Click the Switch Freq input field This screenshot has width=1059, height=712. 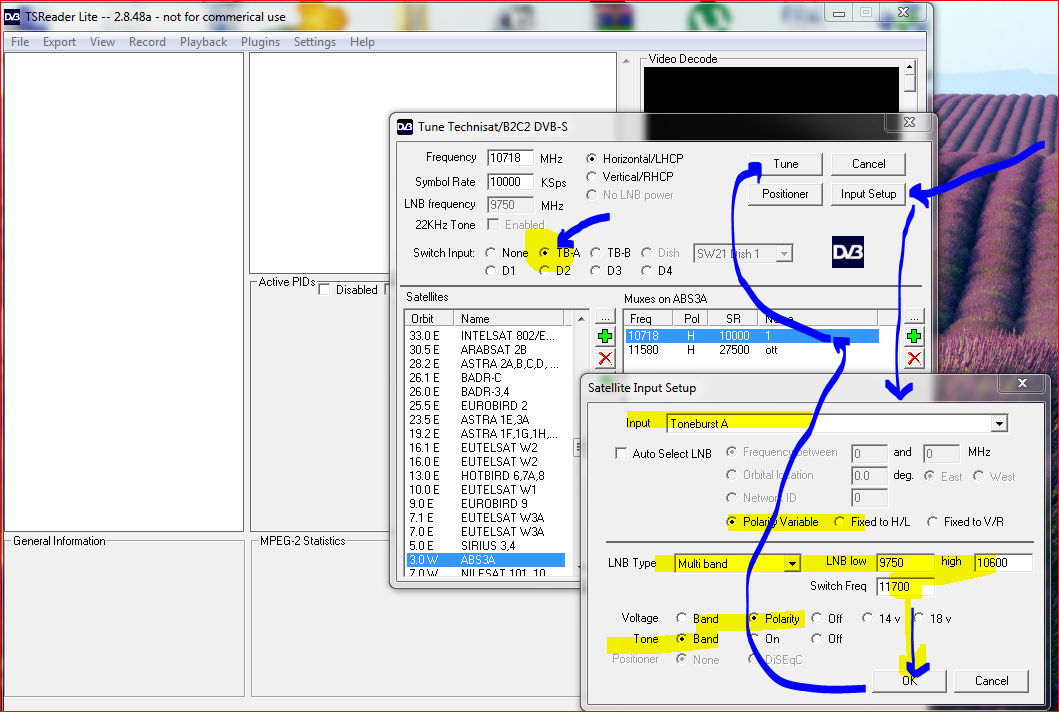tap(905, 587)
